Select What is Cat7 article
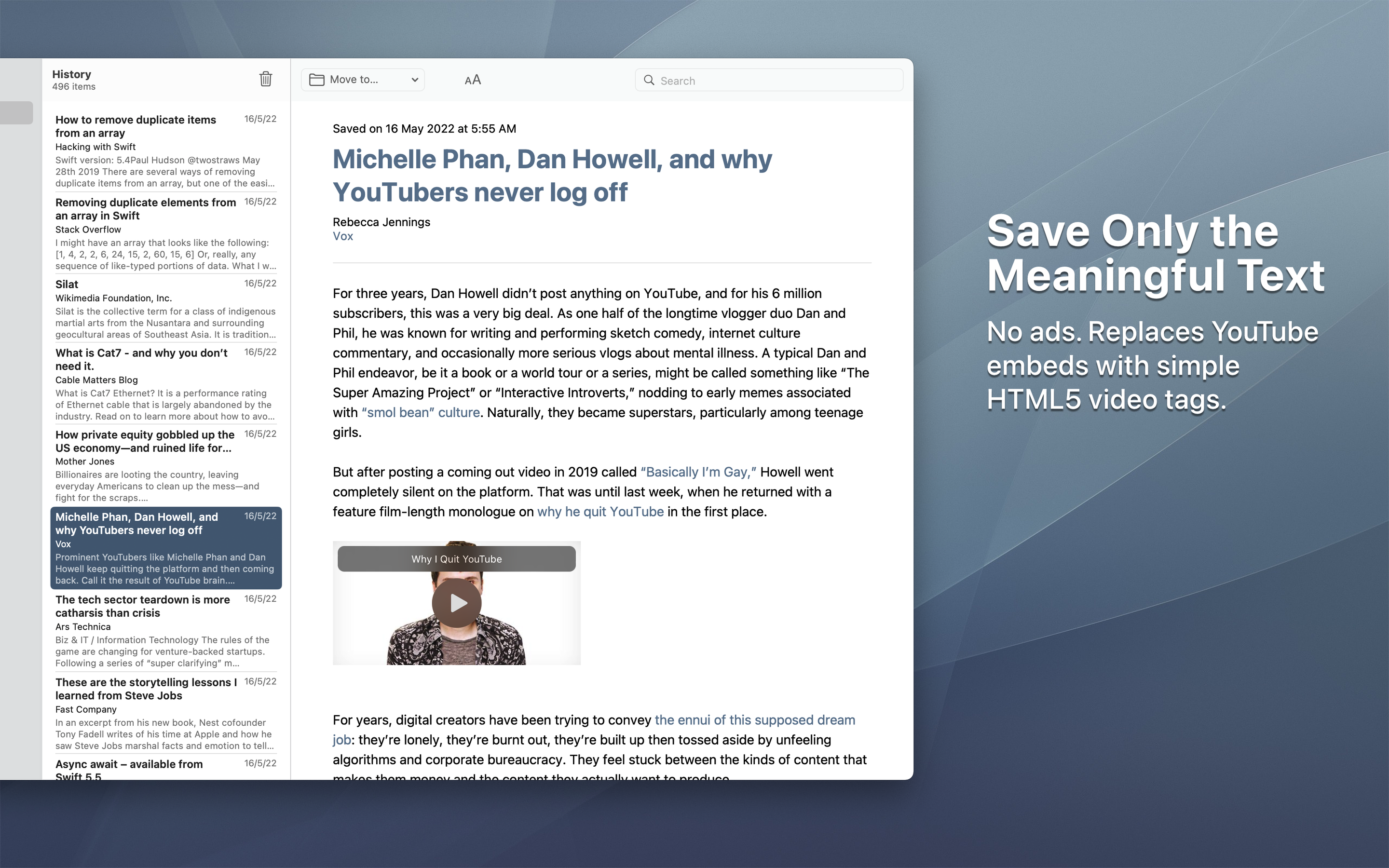The height and width of the screenshot is (868, 1389). 166,384
